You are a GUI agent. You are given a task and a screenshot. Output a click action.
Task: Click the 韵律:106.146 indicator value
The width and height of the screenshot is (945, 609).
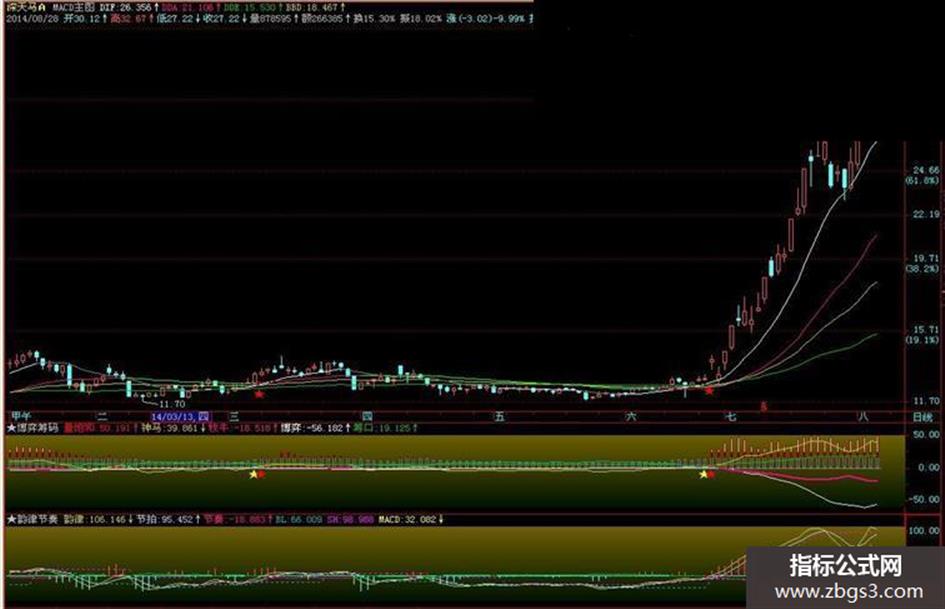98,519
